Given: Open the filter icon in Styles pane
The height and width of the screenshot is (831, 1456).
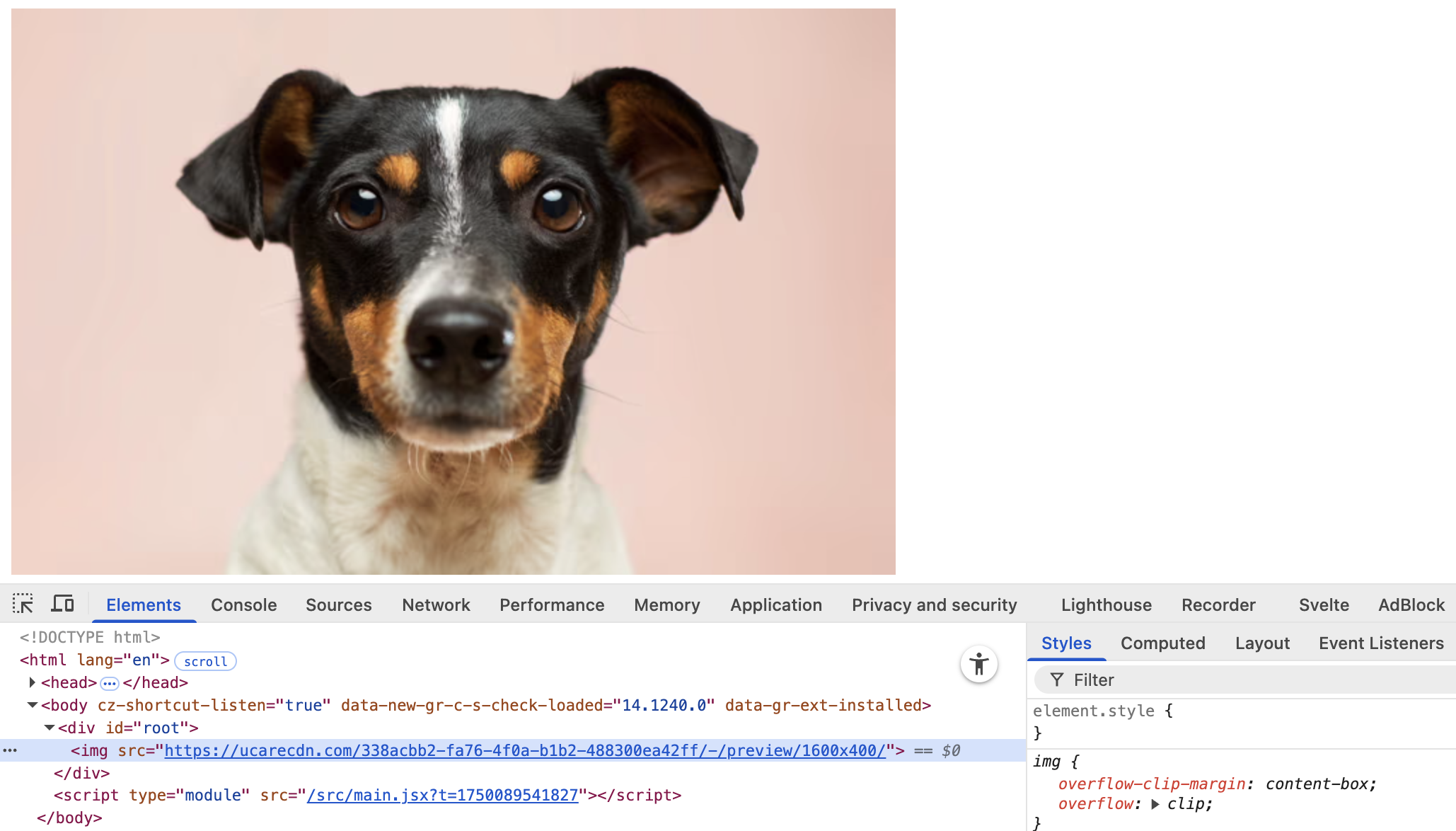Looking at the screenshot, I should pos(1056,680).
